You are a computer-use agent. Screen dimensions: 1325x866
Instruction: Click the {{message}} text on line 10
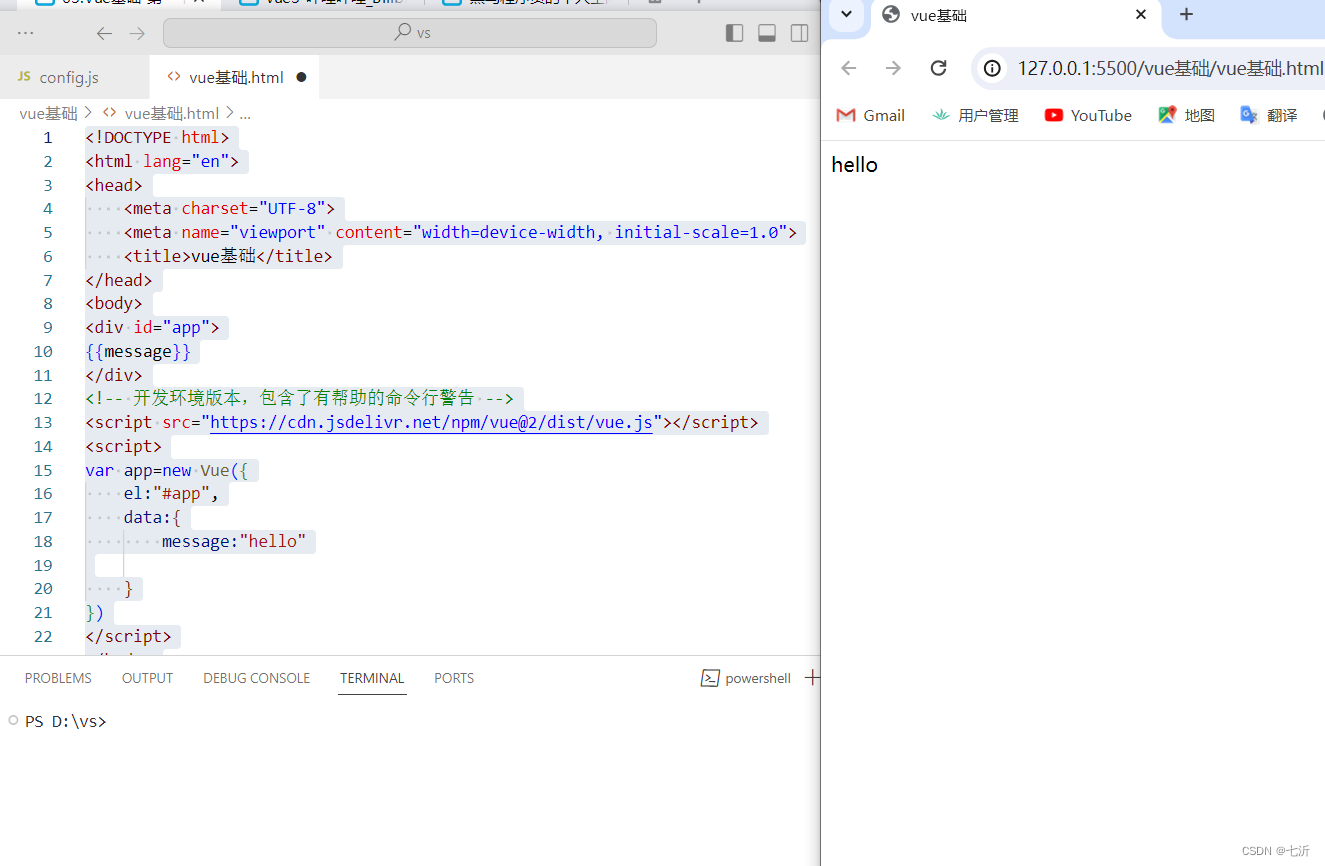(x=138, y=351)
